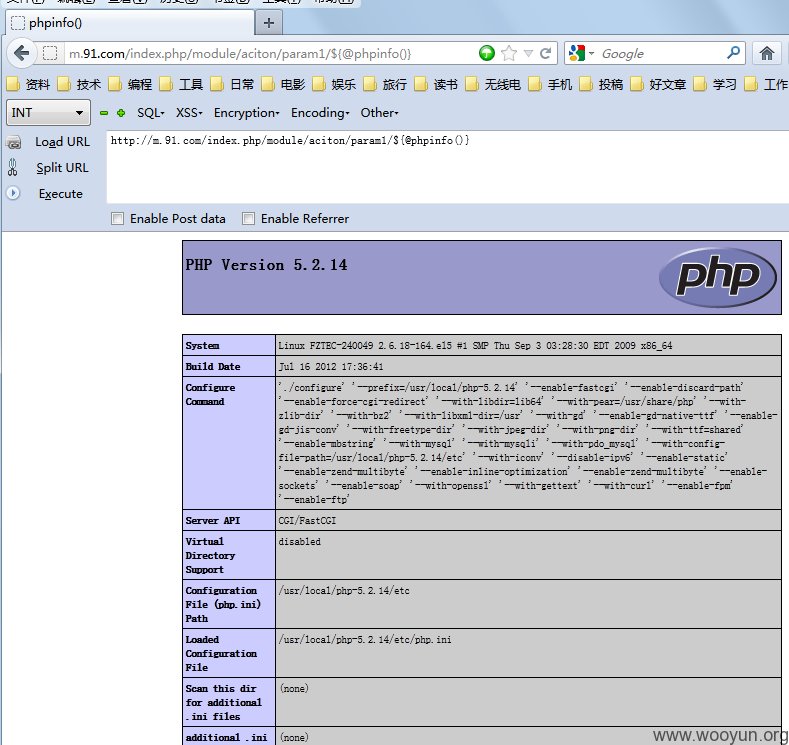Click the Load URL printer-like icon
This screenshot has height=745, width=789.
tap(14, 142)
